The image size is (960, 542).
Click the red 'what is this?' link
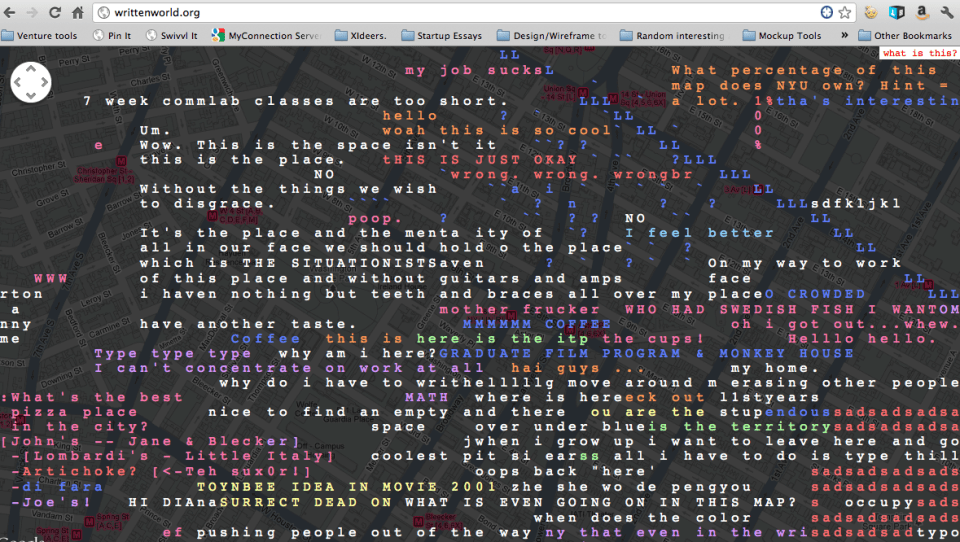[x=919, y=53]
